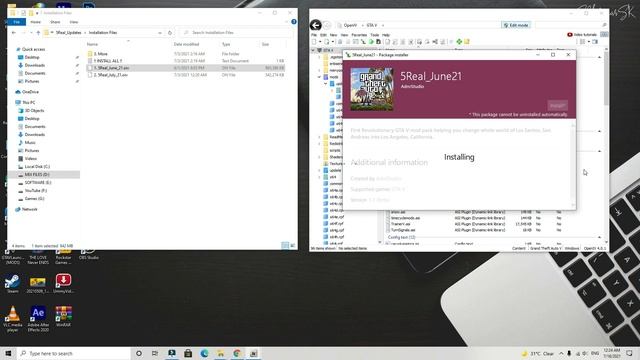640x360 pixels.
Task: Click OpenIV breadcrumb segment 'OpenIV'
Action: (x=350, y=25)
